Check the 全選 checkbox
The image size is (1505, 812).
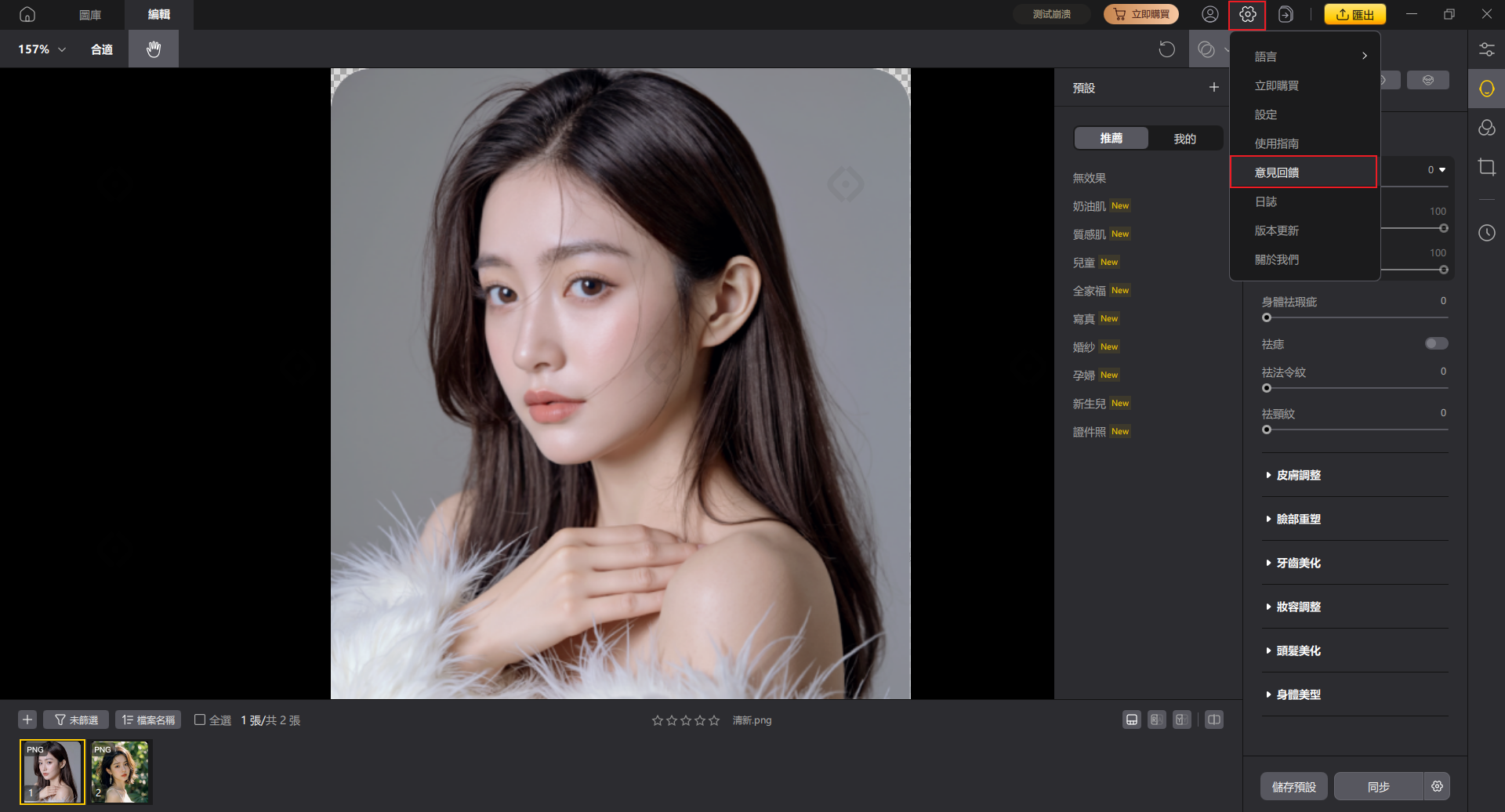[x=200, y=720]
